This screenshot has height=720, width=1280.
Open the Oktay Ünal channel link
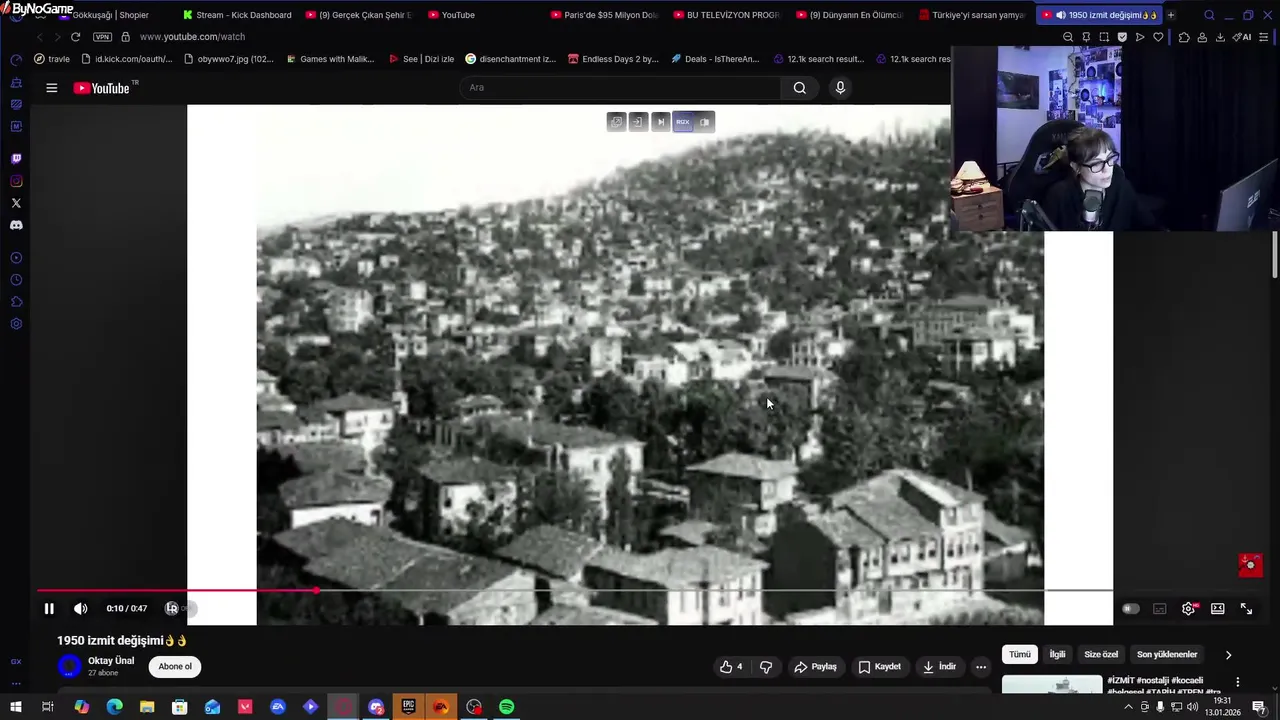111,661
